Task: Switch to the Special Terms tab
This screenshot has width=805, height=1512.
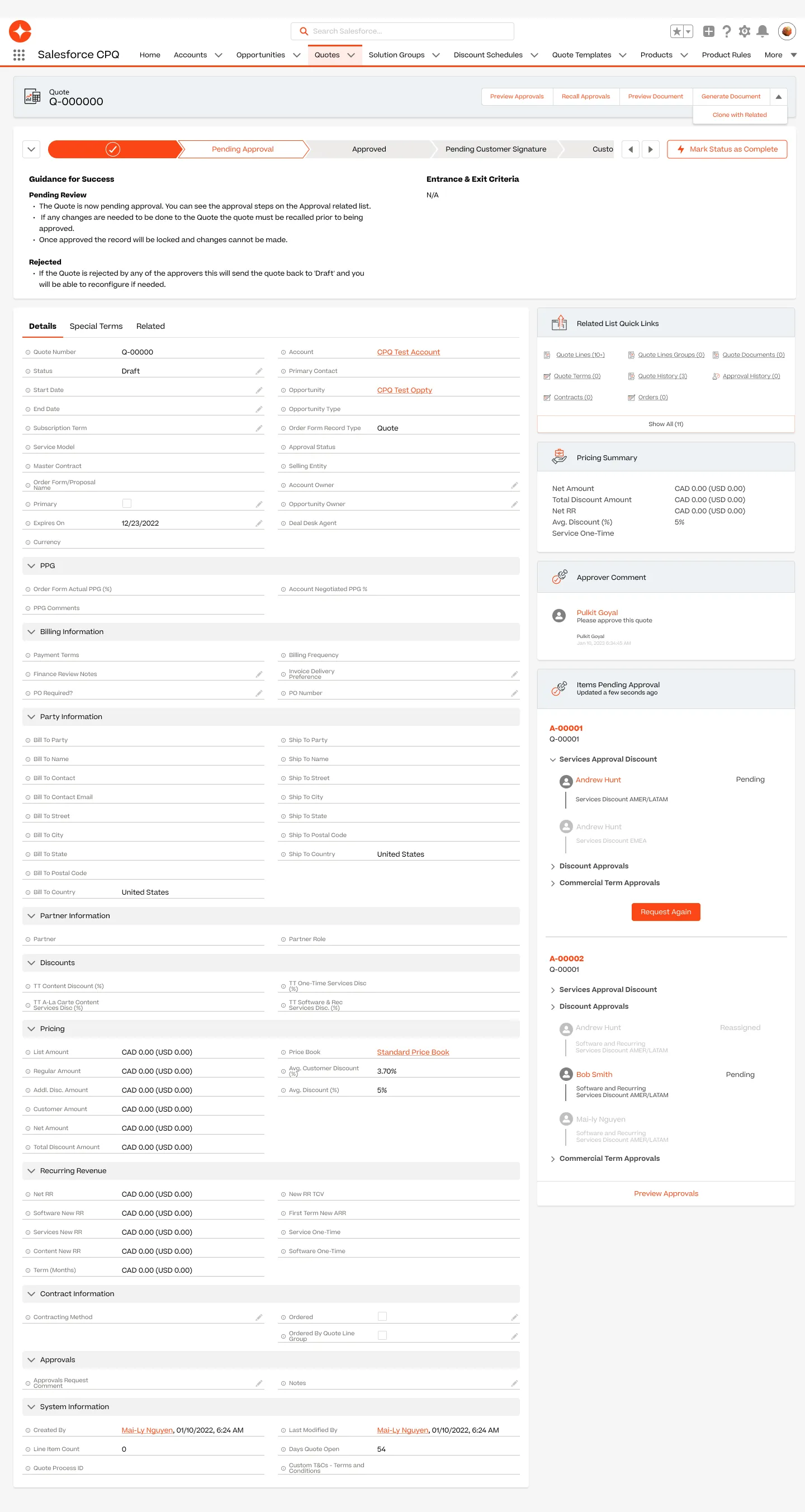Action: point(96,327)
